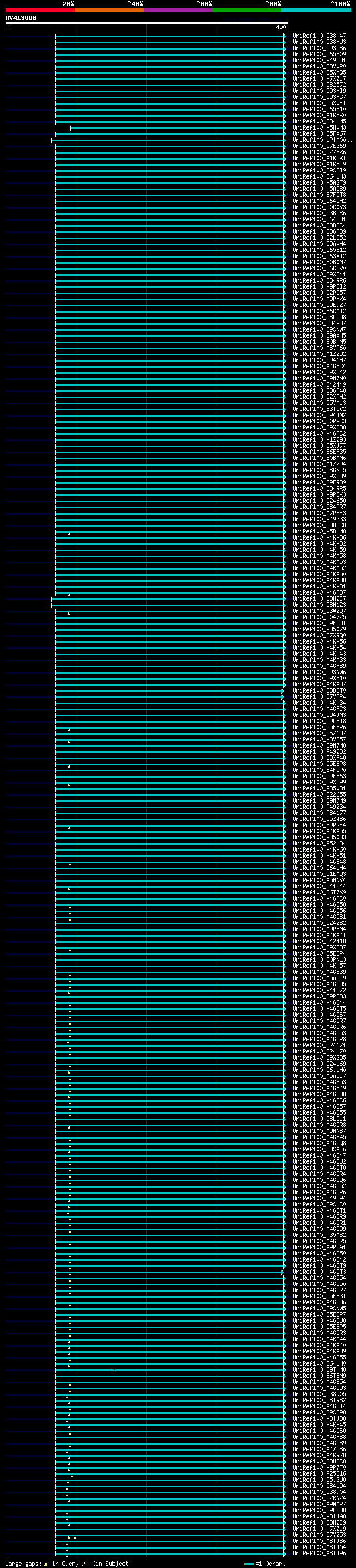Click the yellow gap marker on the Q5EEP8 row

(x=69, y=766)
